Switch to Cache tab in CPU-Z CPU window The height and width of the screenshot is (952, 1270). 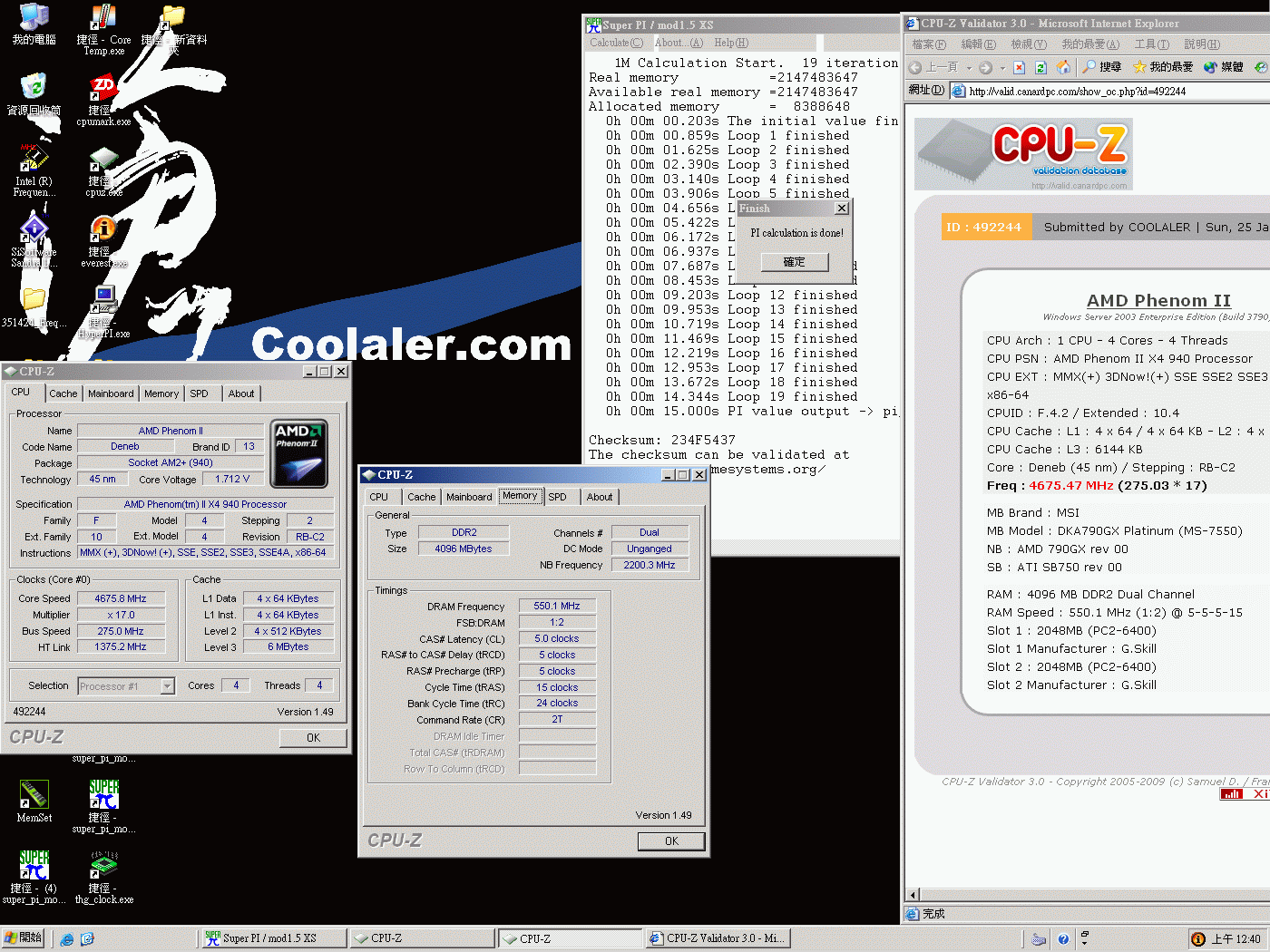[x=63, y=393]
